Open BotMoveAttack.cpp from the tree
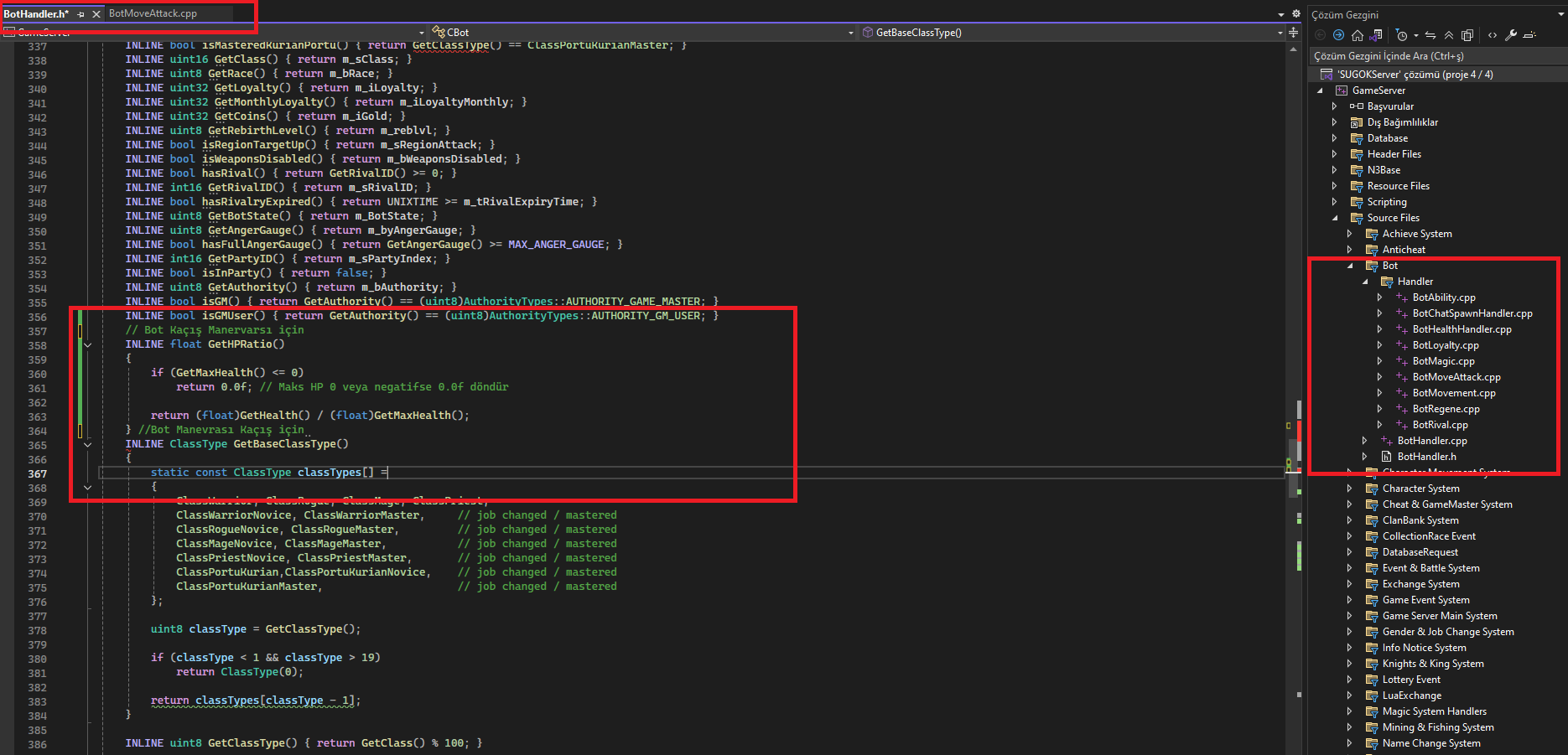 (x=1456, y=377)
